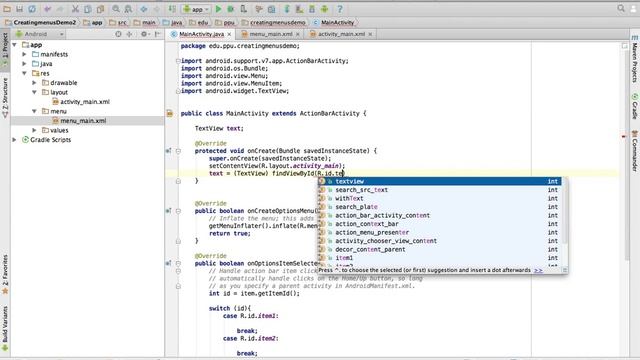This screenshot has height=360, width=640.
Task: Collapse the layout folder
Action: coord(34,92)
